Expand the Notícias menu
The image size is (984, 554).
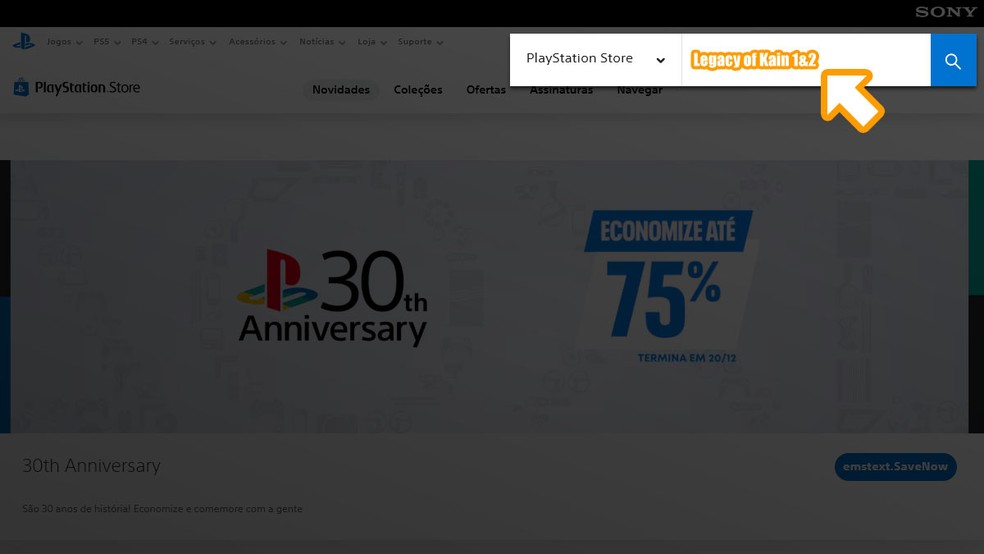coord(322,42)
